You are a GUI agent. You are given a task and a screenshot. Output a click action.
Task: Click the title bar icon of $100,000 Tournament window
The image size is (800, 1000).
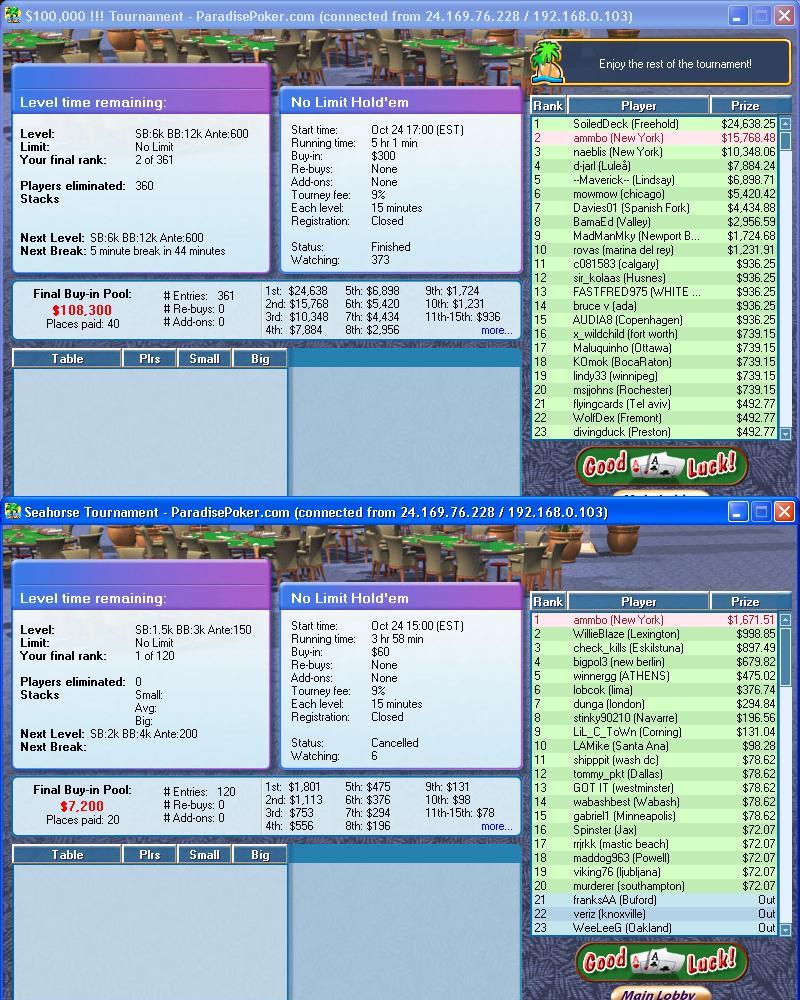click(12, 15)
